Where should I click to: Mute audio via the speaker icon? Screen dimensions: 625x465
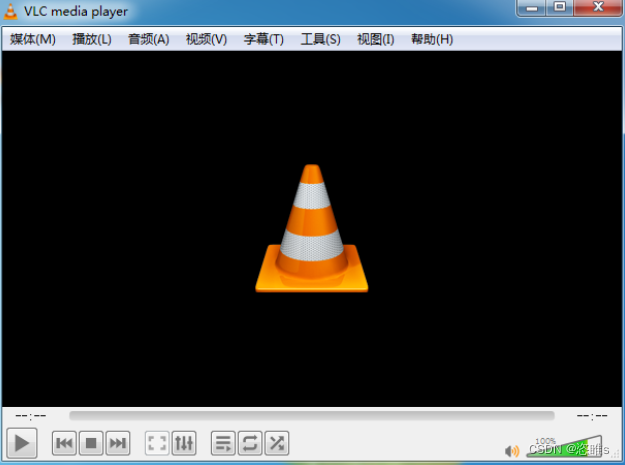point(512,451)
